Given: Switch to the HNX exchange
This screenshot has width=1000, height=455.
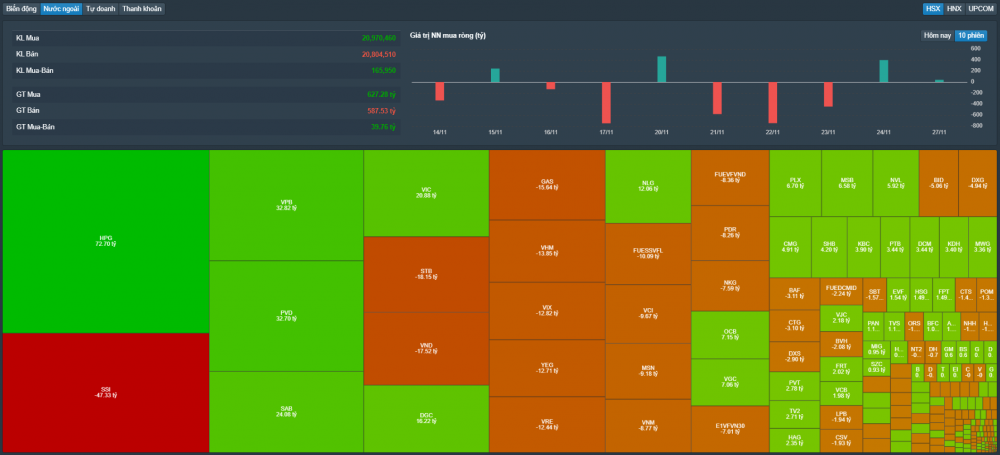Looking at the screenshot, I should coord(954,9).
